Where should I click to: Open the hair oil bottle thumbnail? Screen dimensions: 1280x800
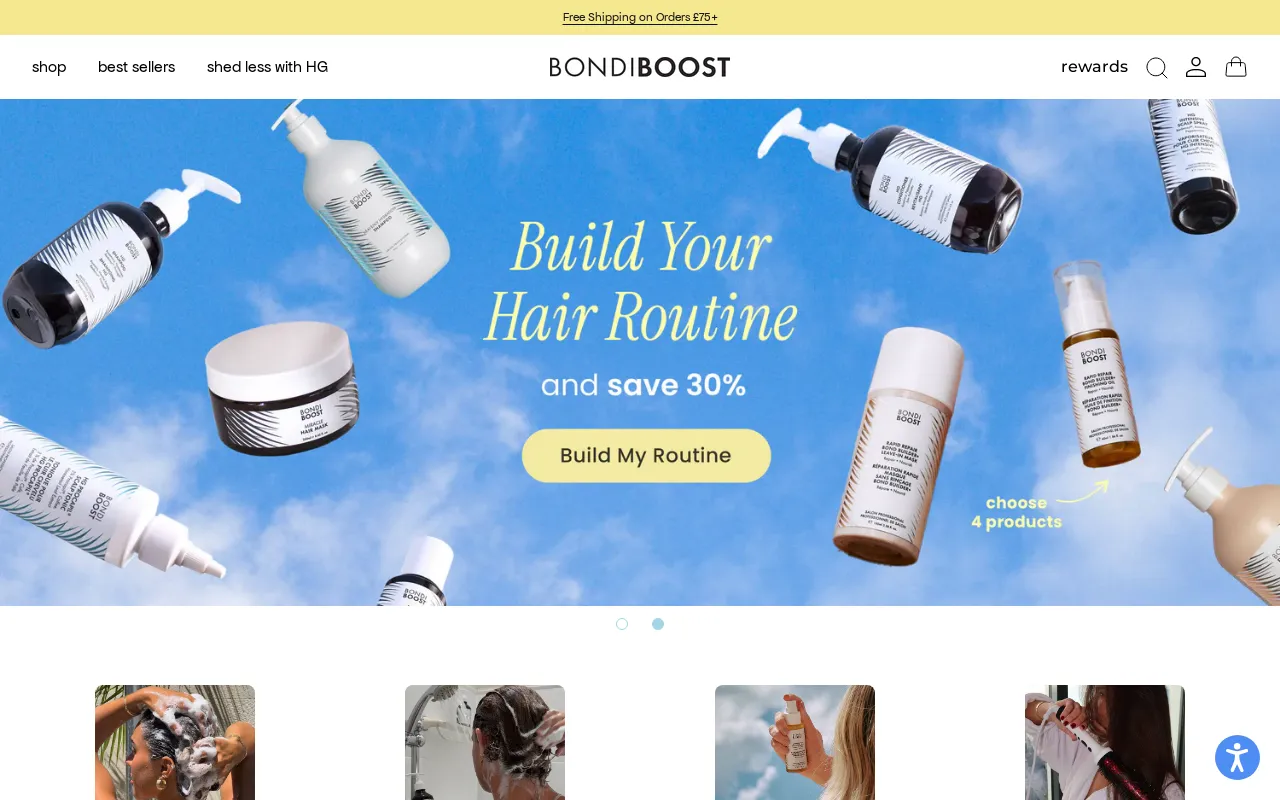[795, 742]
